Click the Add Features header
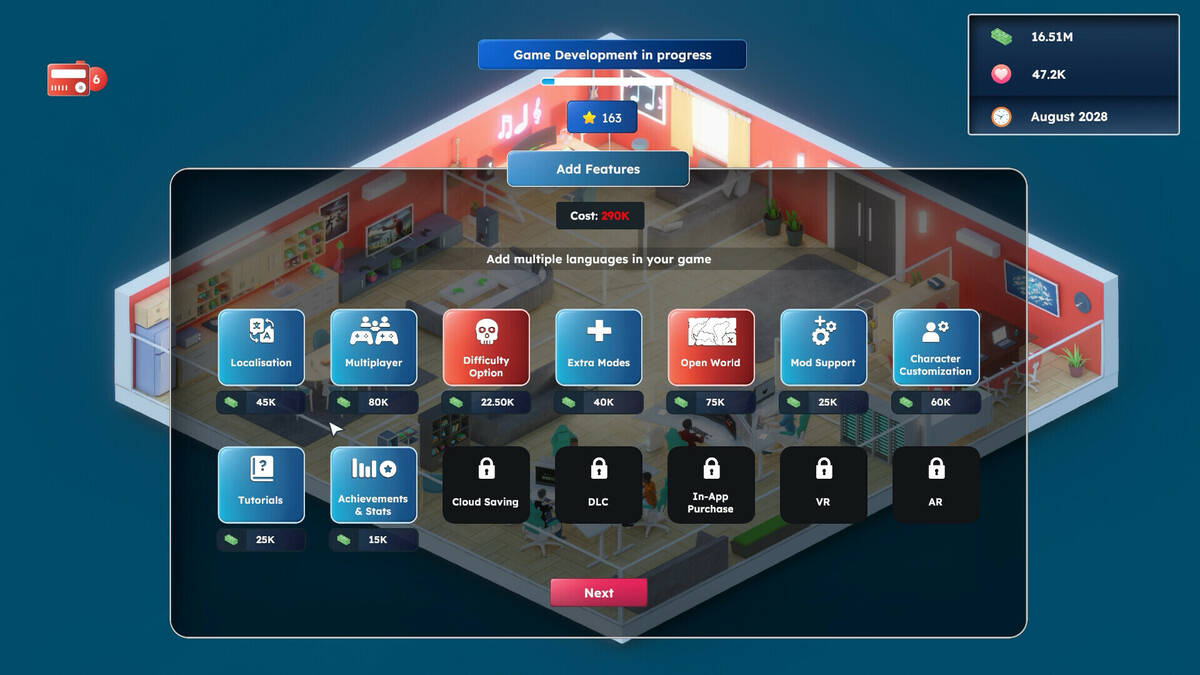The image size is (1200, 675). tap(598, 169)
